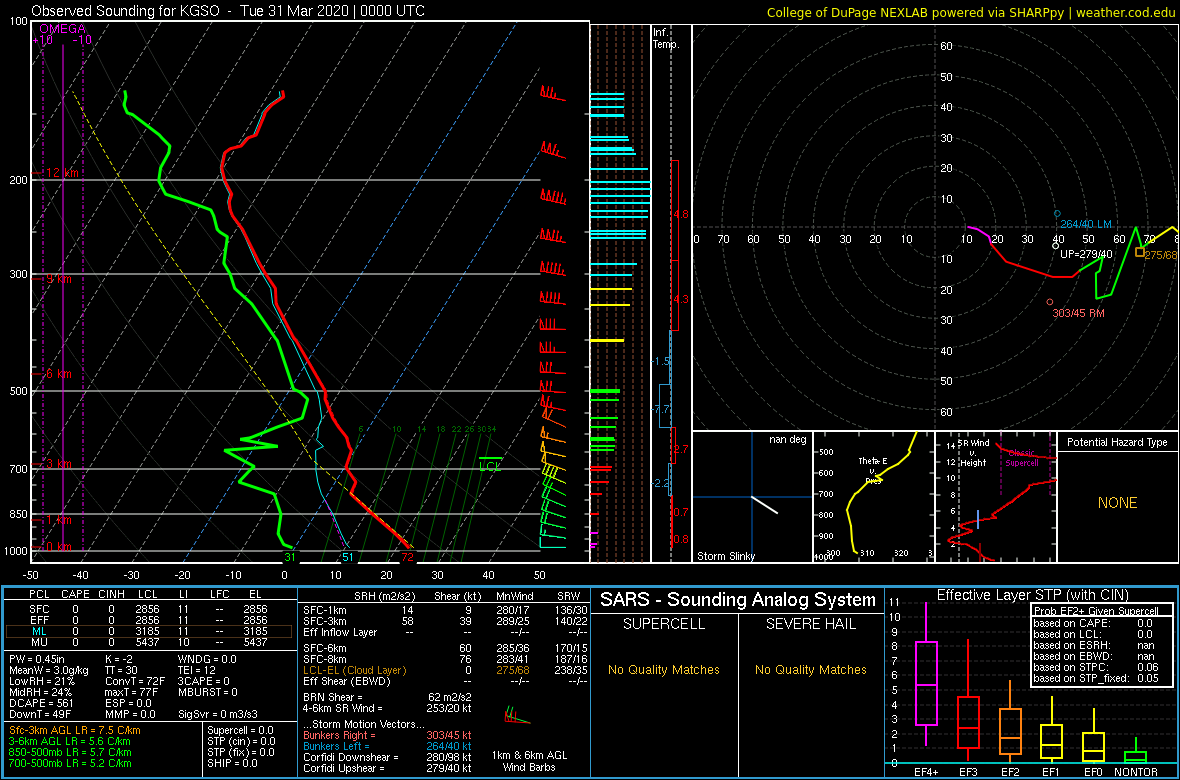Click Corfidi Upshear = 279/40 kt
Viewport: 1180px width, 780px height.
[387, 769]
